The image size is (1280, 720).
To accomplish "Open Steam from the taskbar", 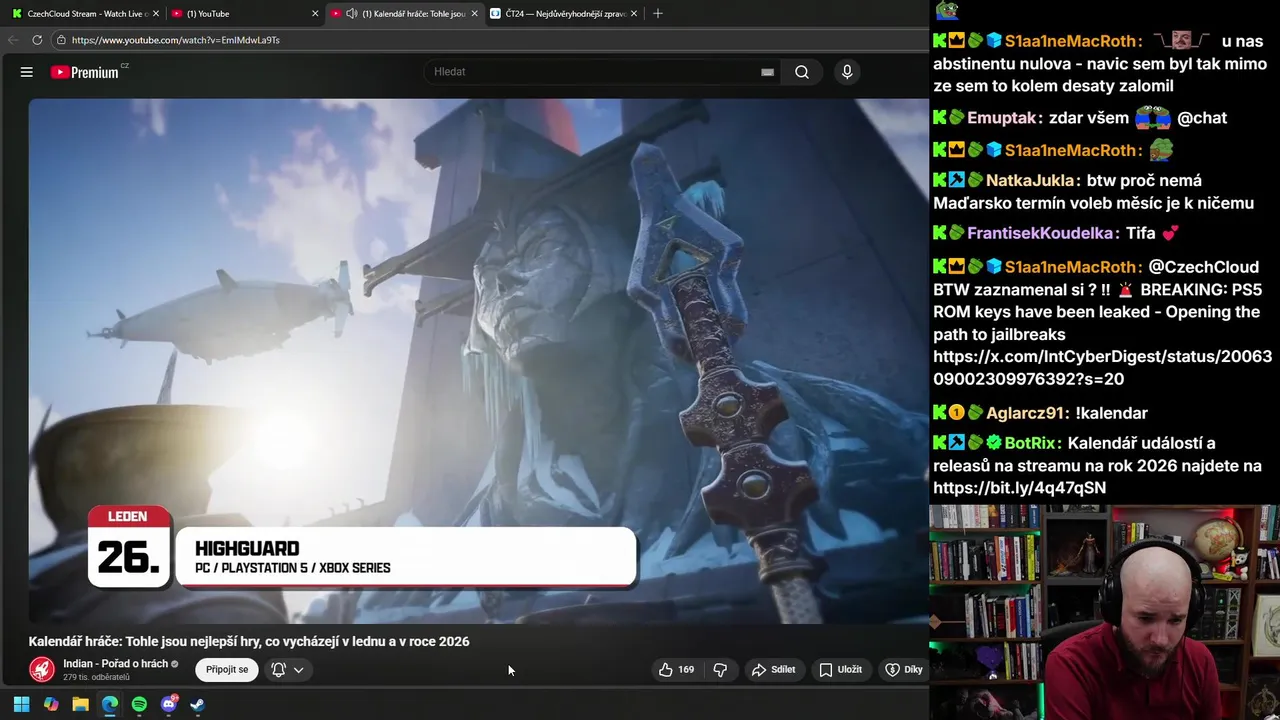I will click(198, 704).
